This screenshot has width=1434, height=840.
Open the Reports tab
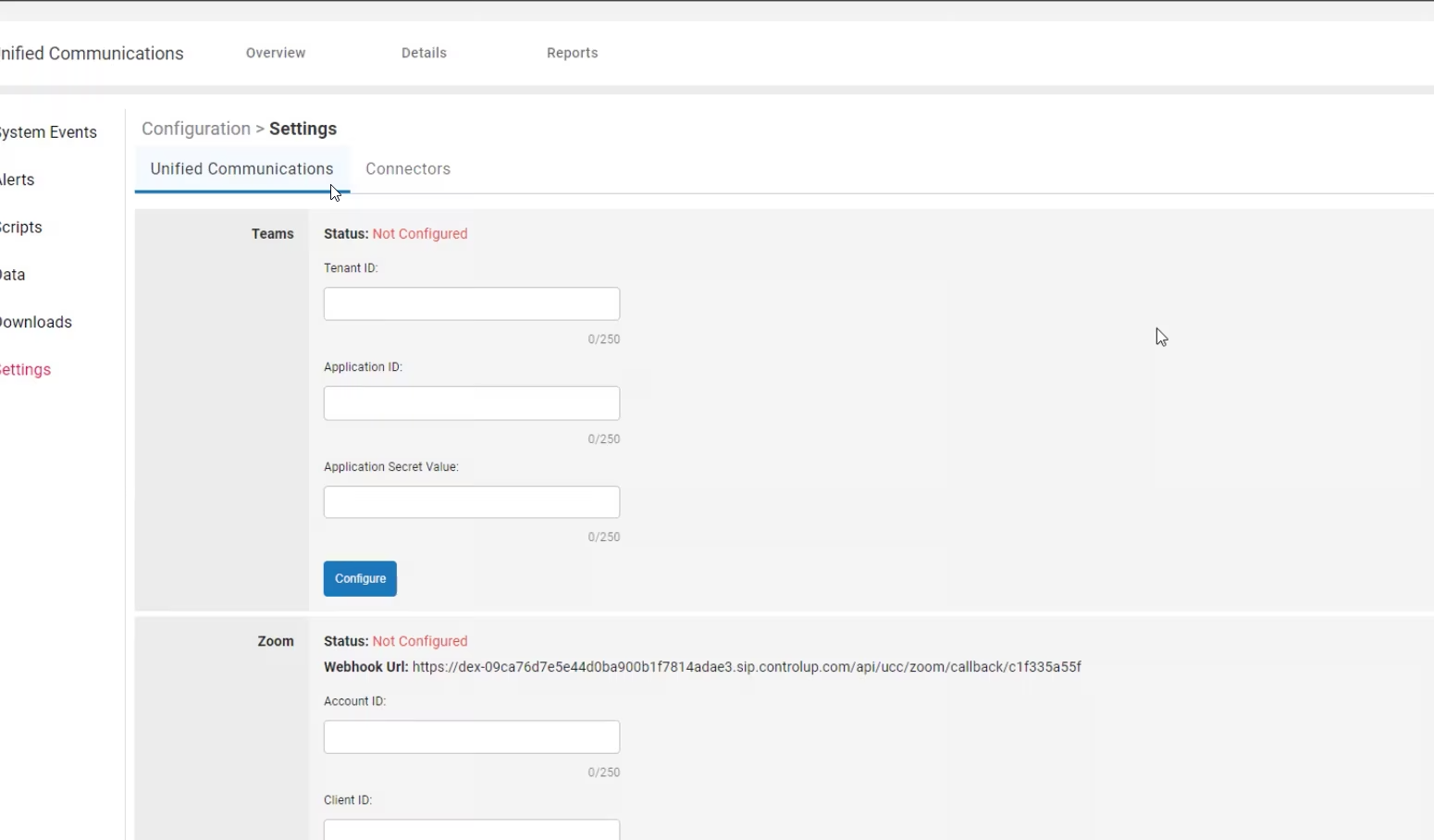[x=572, y=53]
